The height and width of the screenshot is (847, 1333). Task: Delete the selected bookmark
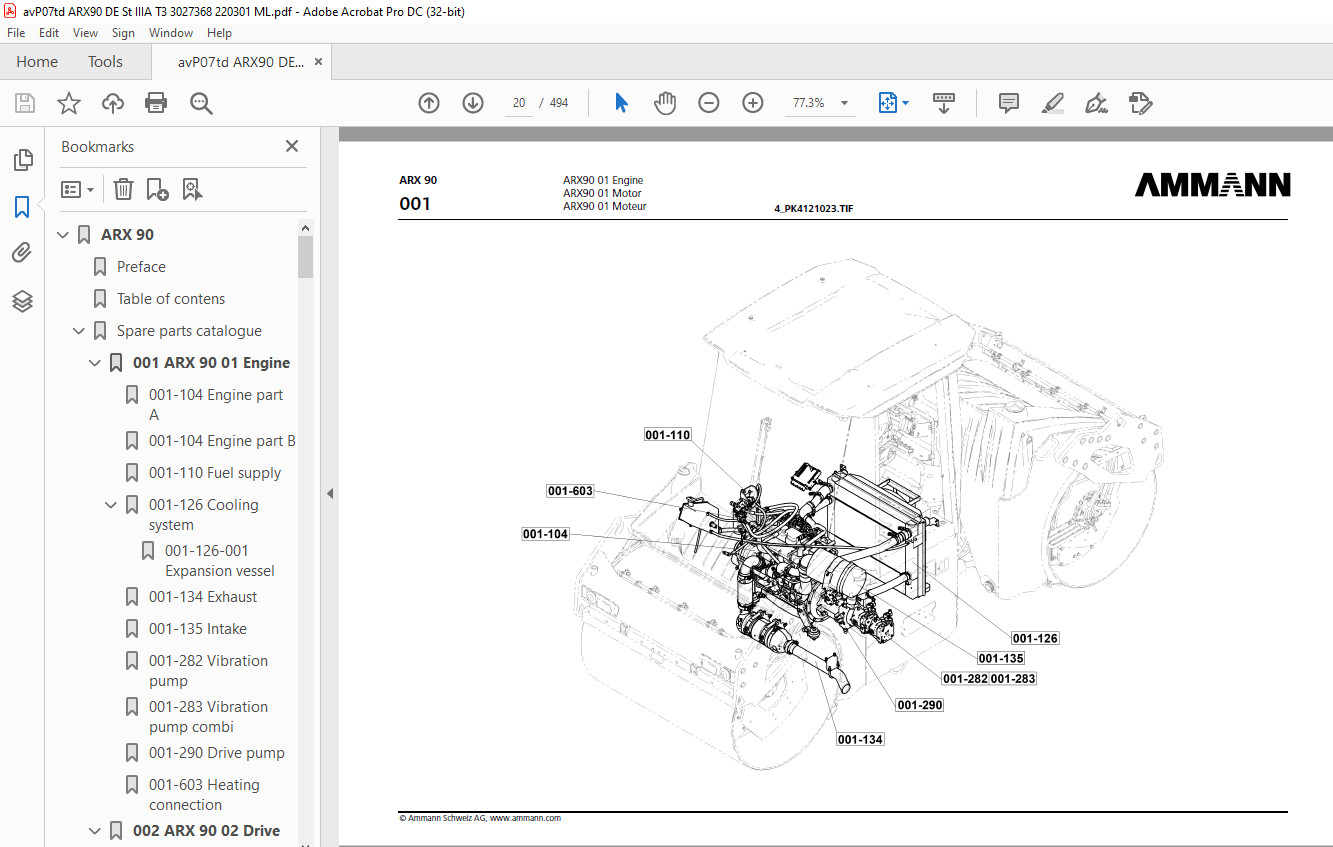(x=123, y=189)
